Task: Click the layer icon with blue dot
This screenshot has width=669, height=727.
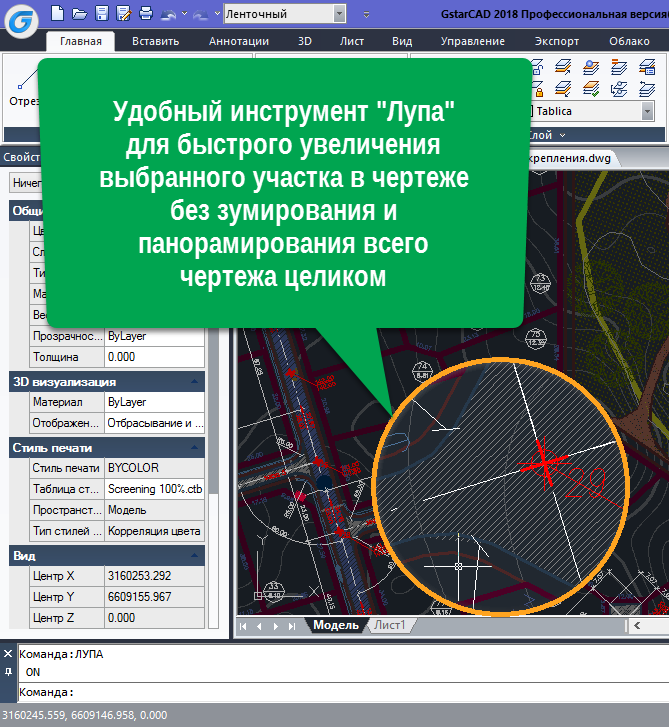Action: click(591, 67)
